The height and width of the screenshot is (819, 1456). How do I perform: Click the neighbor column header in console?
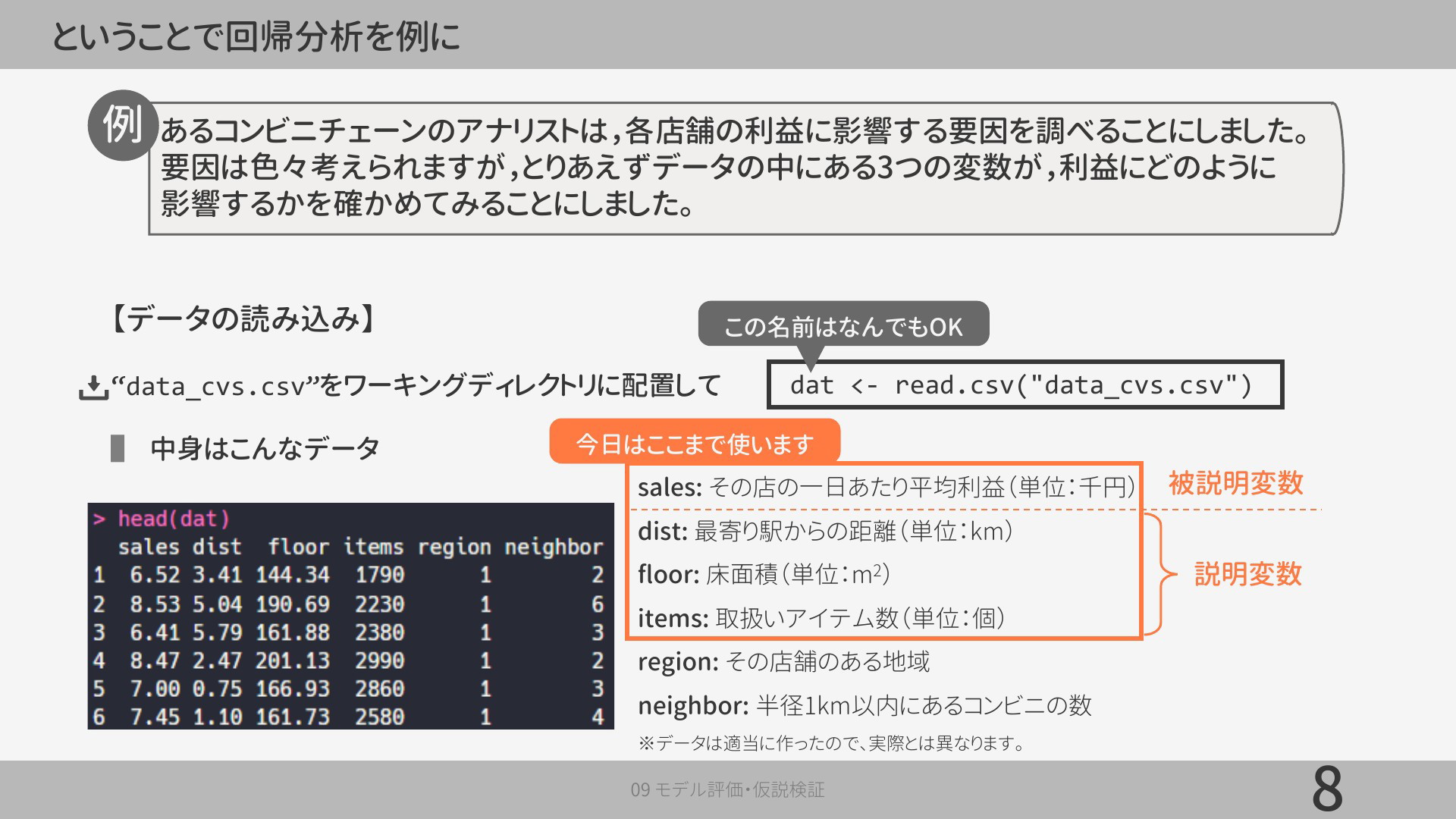point(554,547)
